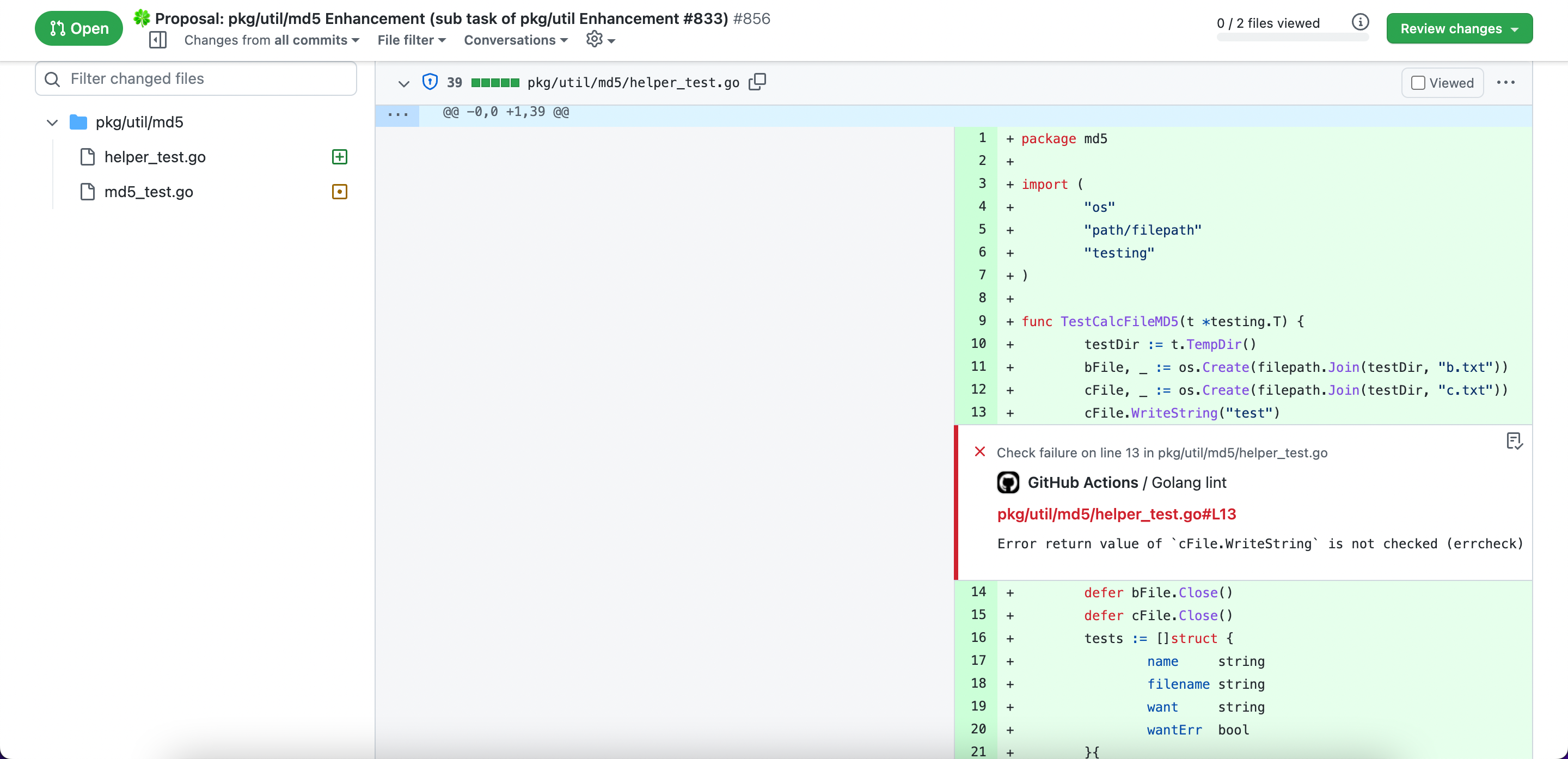Open the pkg/util/md5/helper_test.go#L13 link

1116,515
